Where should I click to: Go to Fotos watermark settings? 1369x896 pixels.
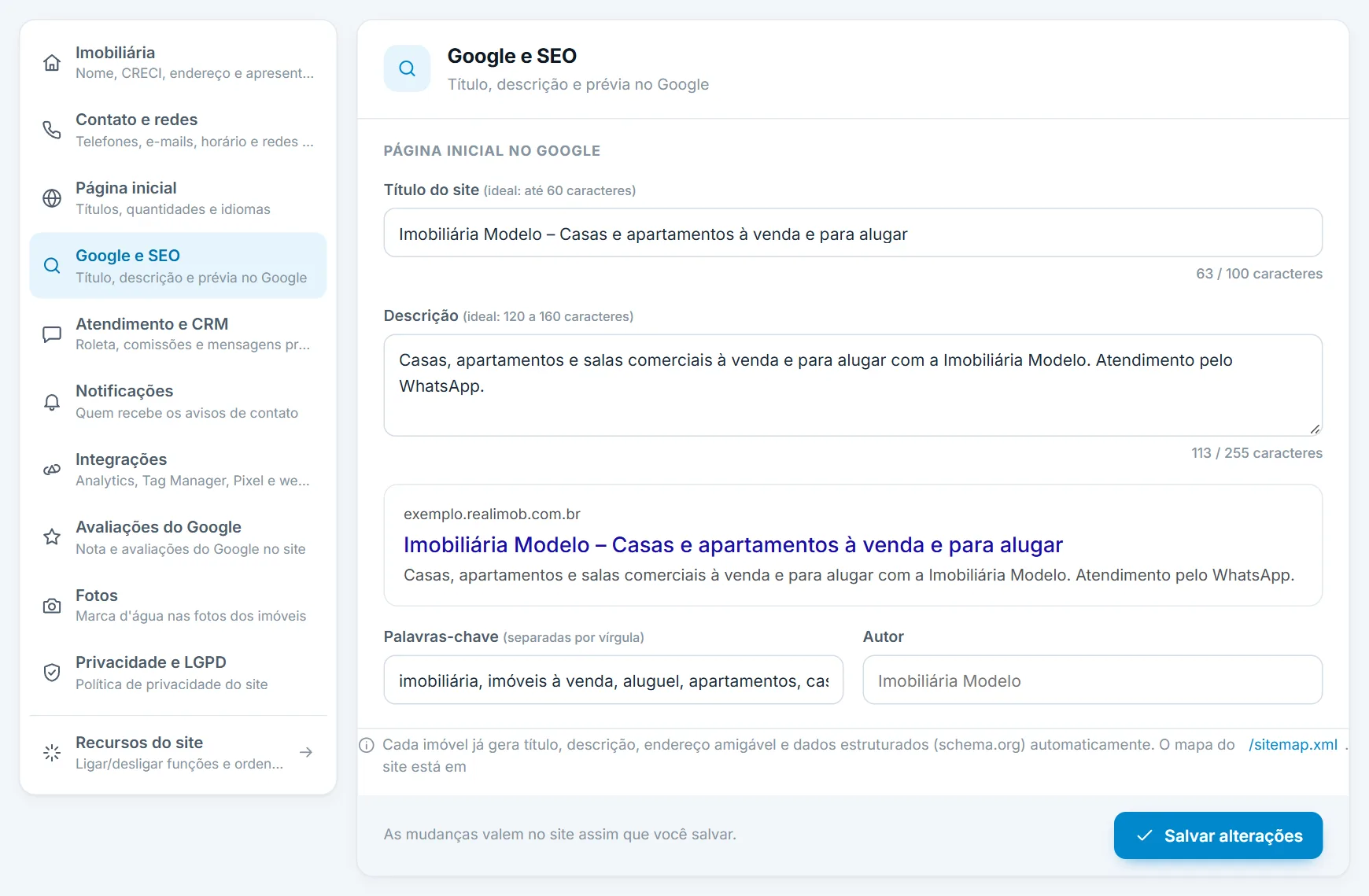point(178,606)
